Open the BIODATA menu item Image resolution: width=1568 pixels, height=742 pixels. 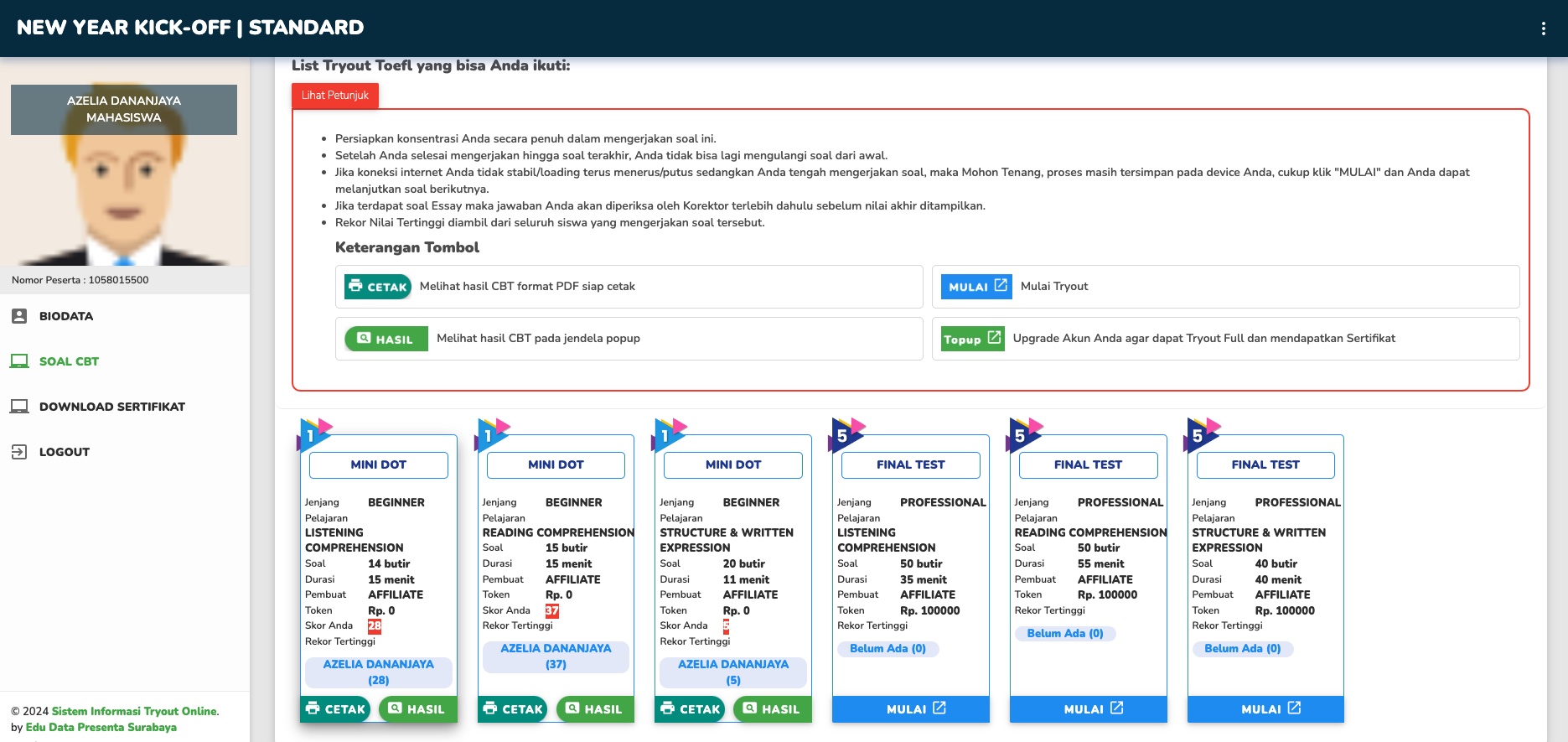(x=66, y=316)
